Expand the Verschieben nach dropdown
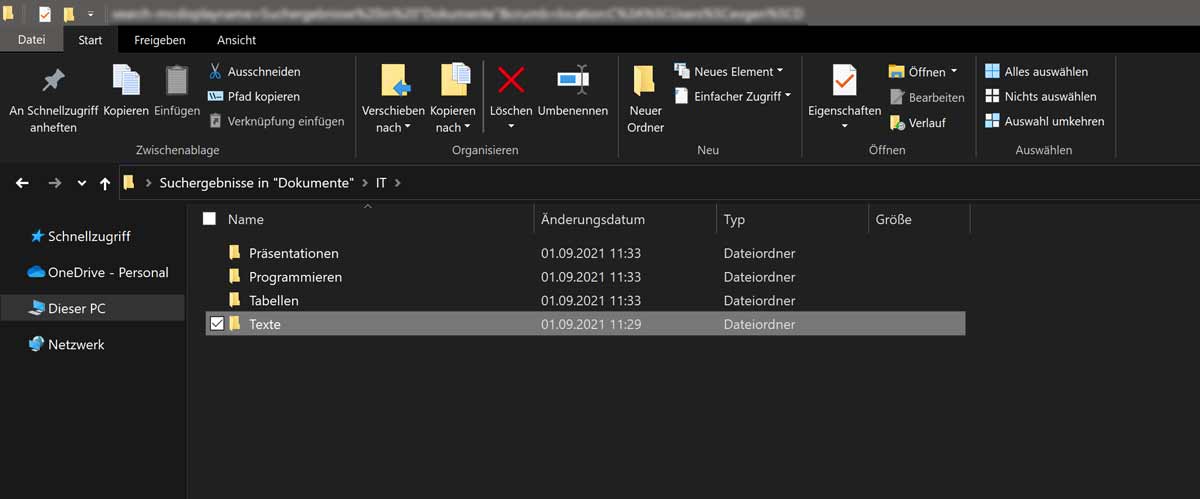The width and height of the screenshot is (1200, 499). point(393,128)
